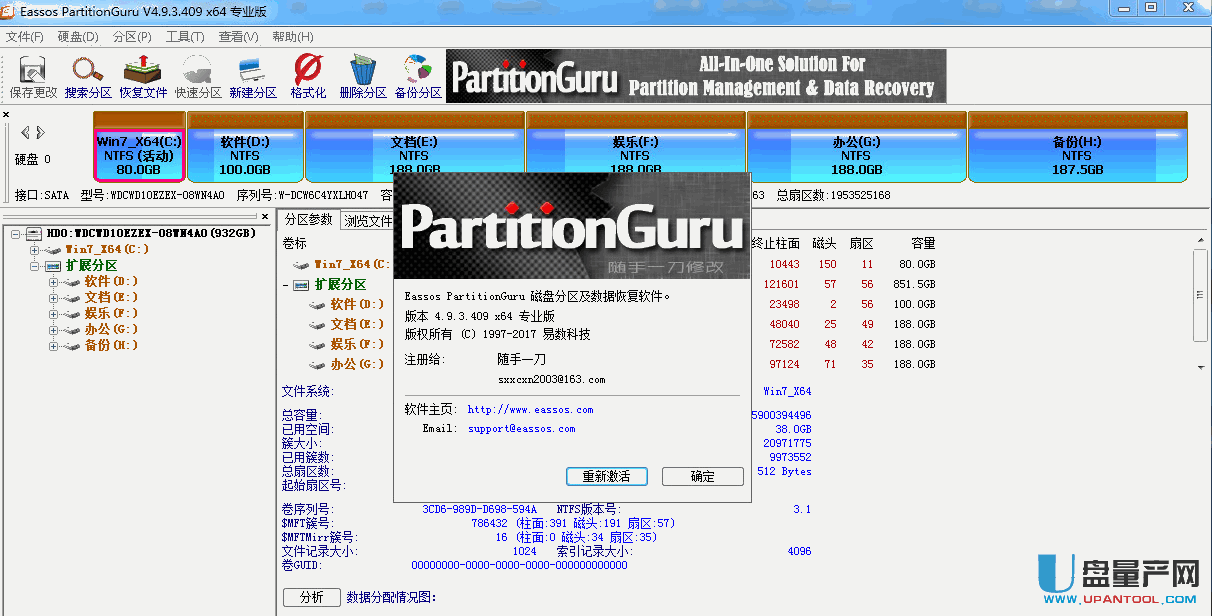This screenshot has width=1212, height=616.
Task: Click the 分析 analyze button
Action: click(x=311, y=597)
